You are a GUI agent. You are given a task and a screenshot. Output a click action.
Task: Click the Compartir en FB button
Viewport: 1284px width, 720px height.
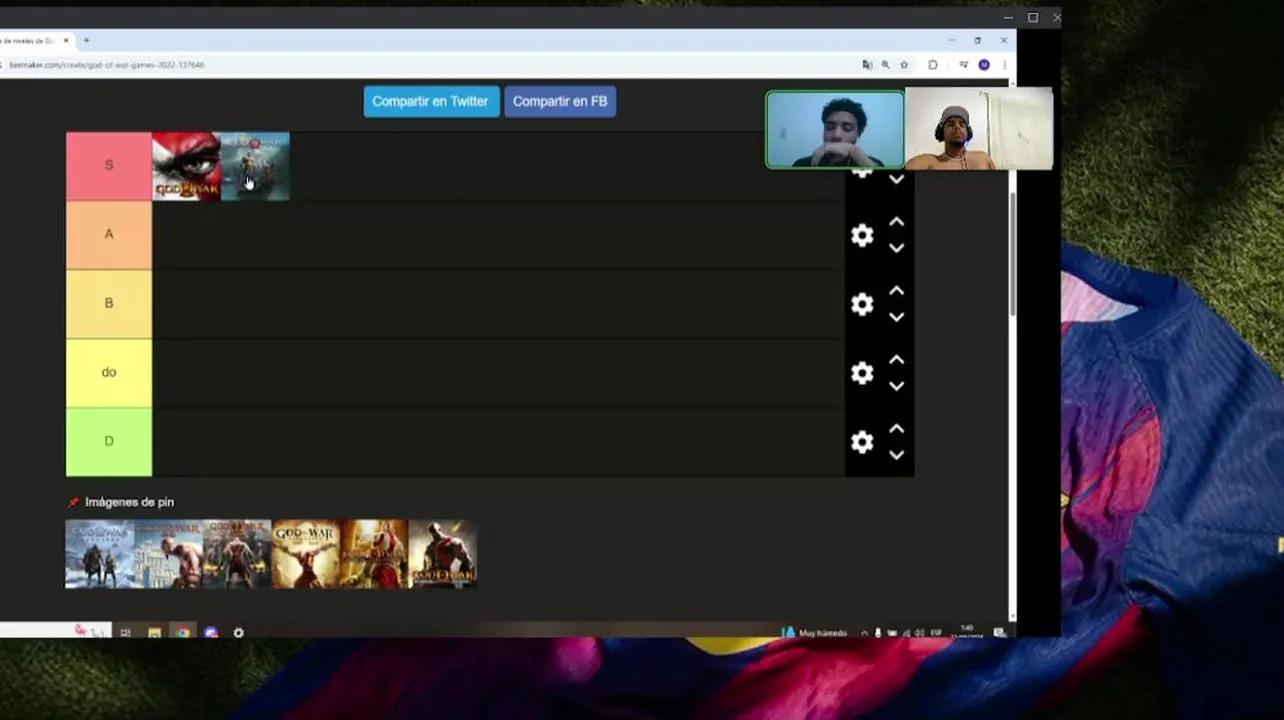(x=560, y=101)
